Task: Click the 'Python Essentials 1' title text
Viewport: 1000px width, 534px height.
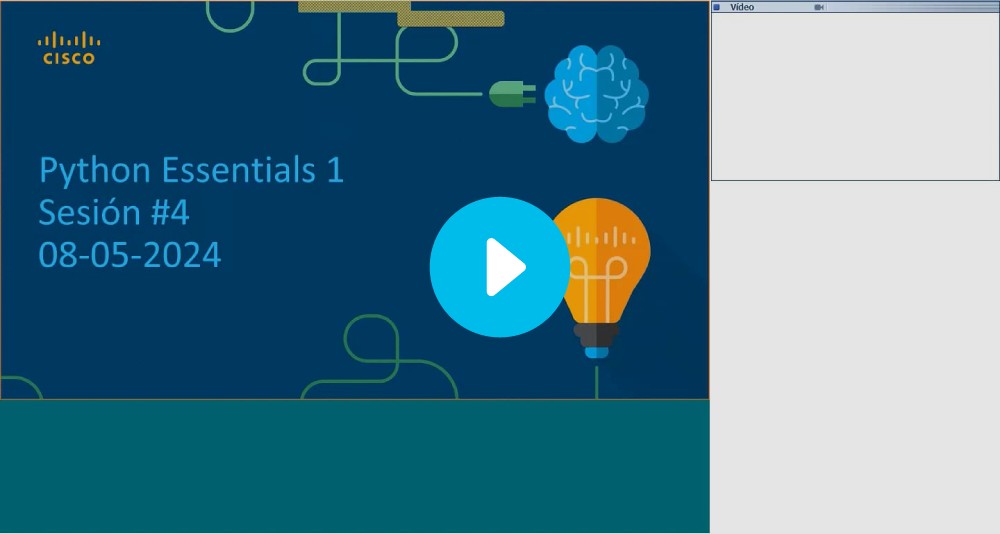Action: pos(191,171)
